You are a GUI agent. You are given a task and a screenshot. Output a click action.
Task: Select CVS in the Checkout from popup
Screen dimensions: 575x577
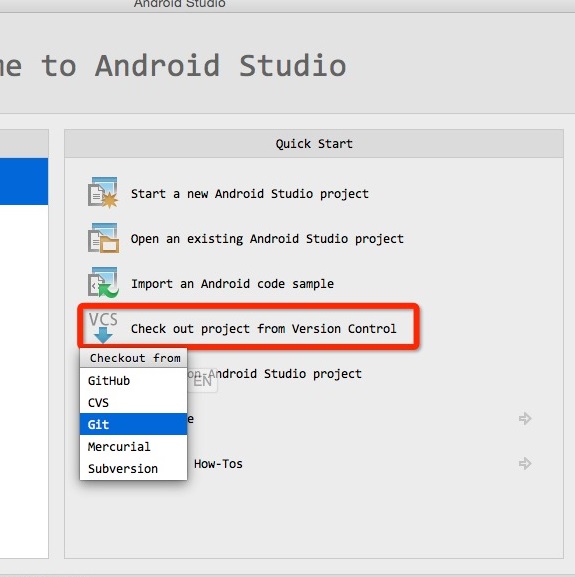point(134,403)
